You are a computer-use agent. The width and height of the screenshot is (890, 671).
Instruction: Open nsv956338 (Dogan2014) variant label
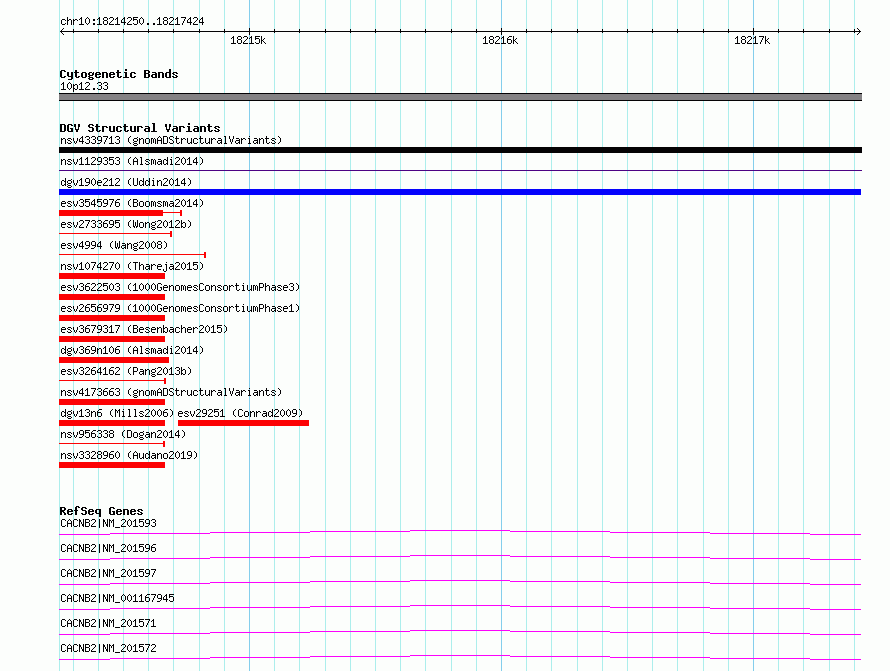(x=123, y=434)
